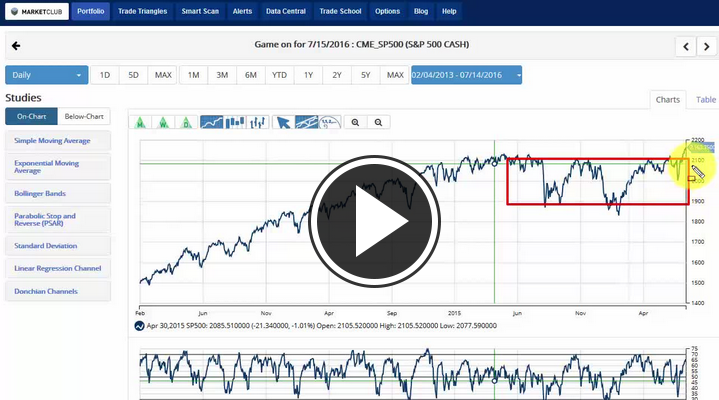The width and height of the screenshot is (719, 400).
Task: Select the pointer cursor tool
Action: click(283, 122)
